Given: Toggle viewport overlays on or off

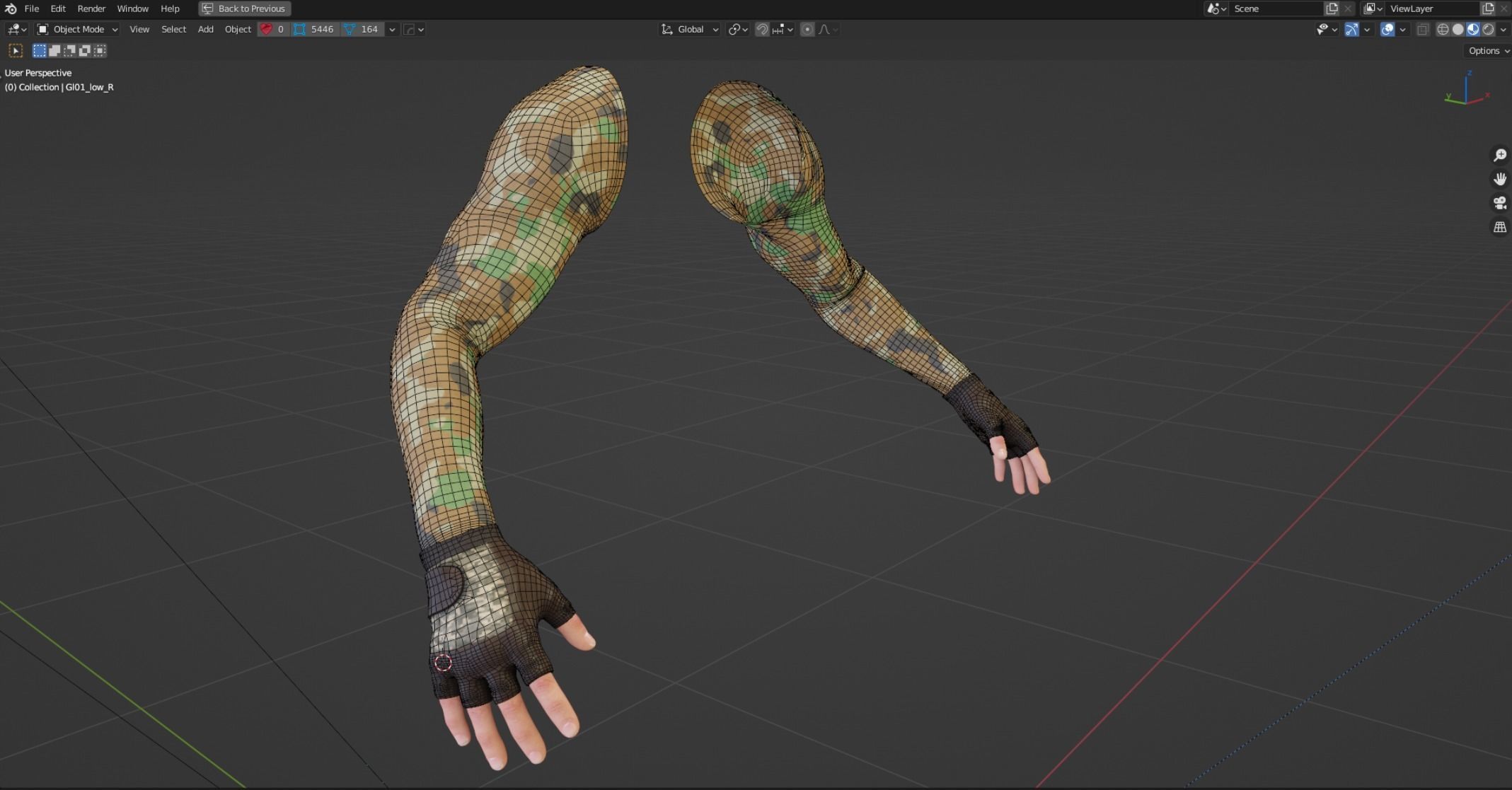Looking at the screenshot, I should coord(1387,29).
